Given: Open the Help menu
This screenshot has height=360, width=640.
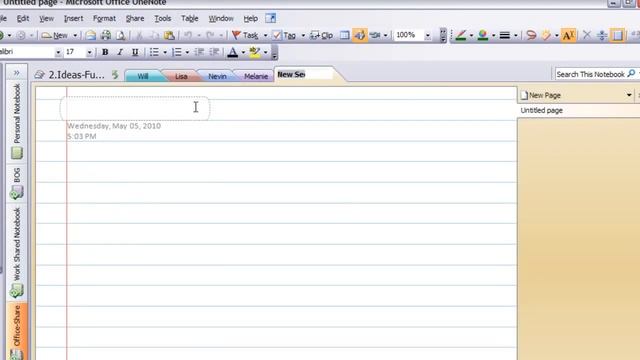Looking at the screenshot, I should [x=251, y=18].
